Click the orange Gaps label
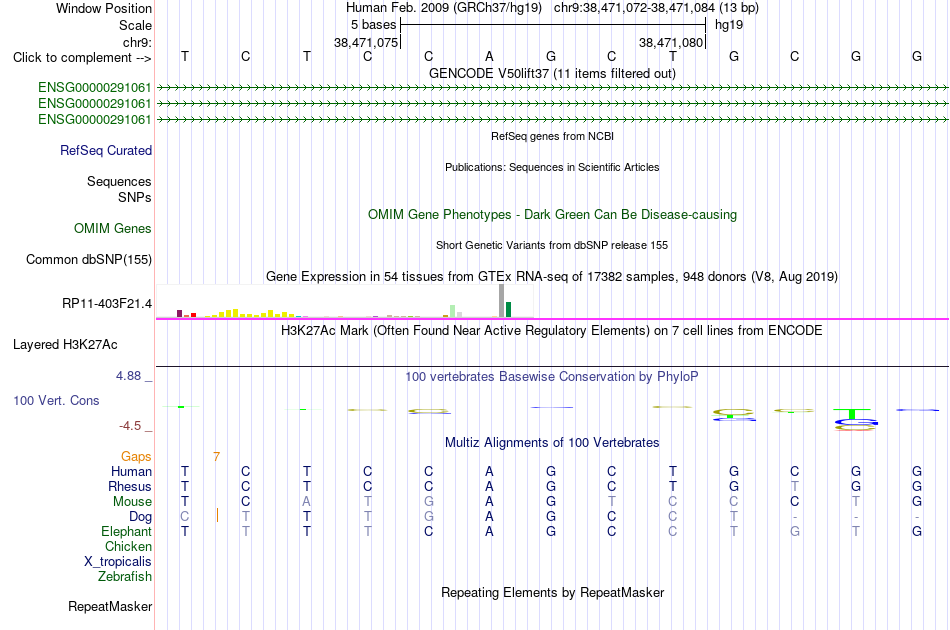This screenshot has height=630, width=950. pyautogui.click(x=136, y=456)
